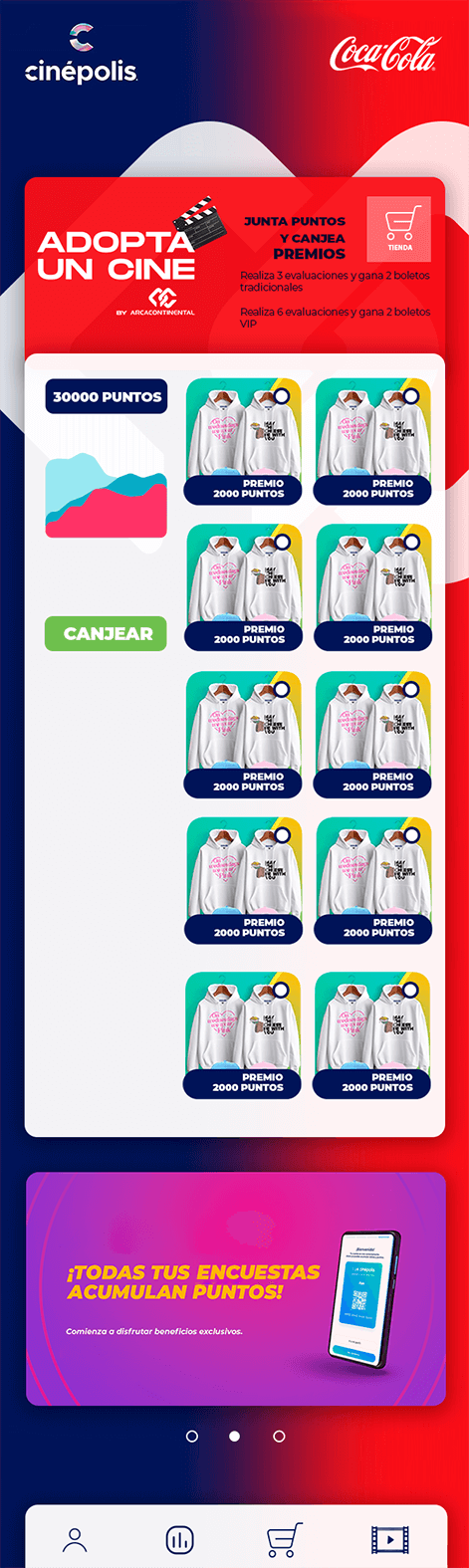Open the statistics chart icon in bottom bar
Screen dimensions: 469x1568
pos(180,1540)
